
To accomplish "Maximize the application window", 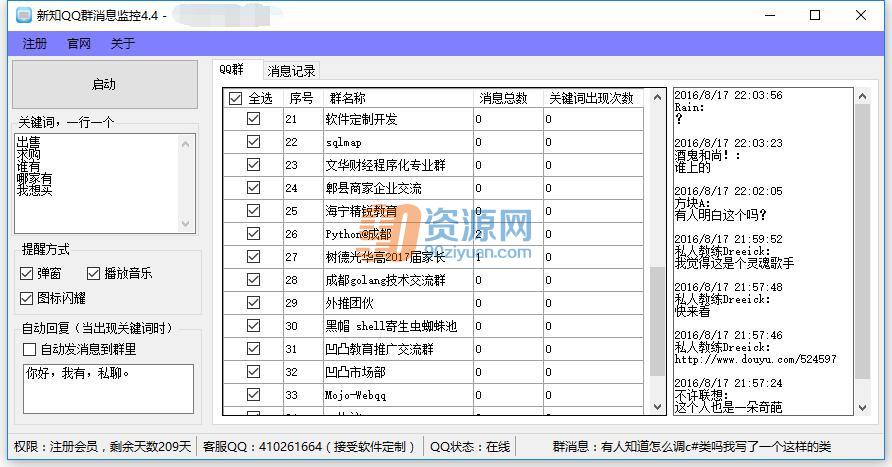I will point(815,15).
